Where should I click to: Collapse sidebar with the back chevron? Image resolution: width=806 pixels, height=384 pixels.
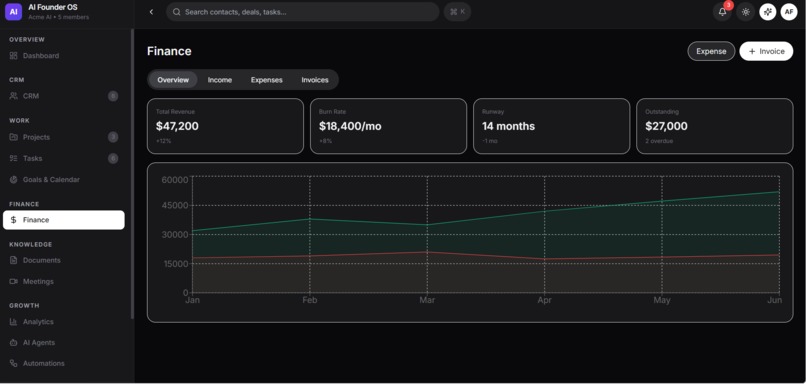[x=151, y=12]
